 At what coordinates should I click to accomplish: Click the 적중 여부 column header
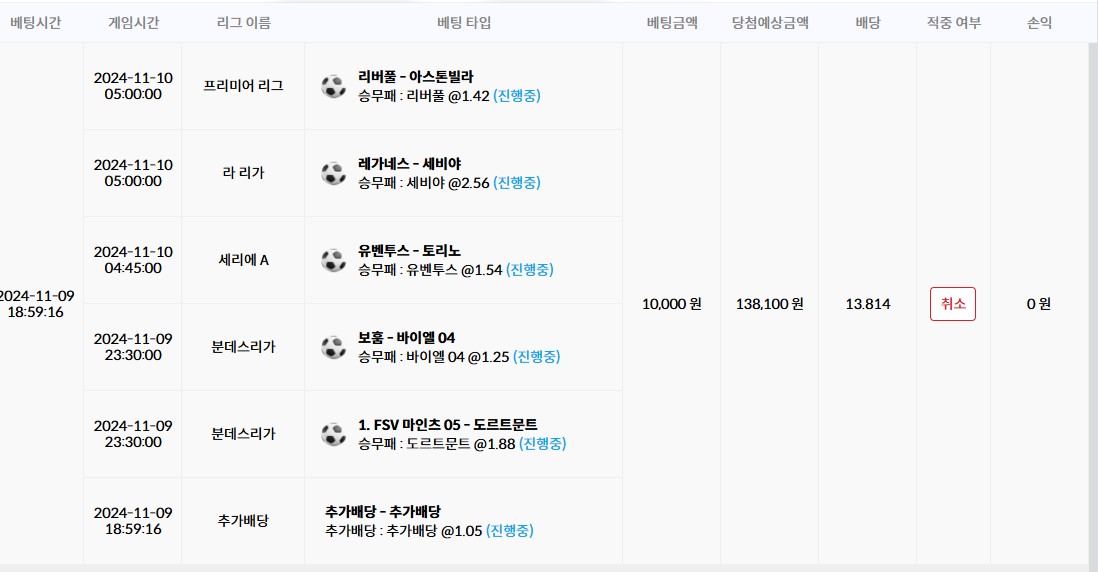tap(953, 23)
